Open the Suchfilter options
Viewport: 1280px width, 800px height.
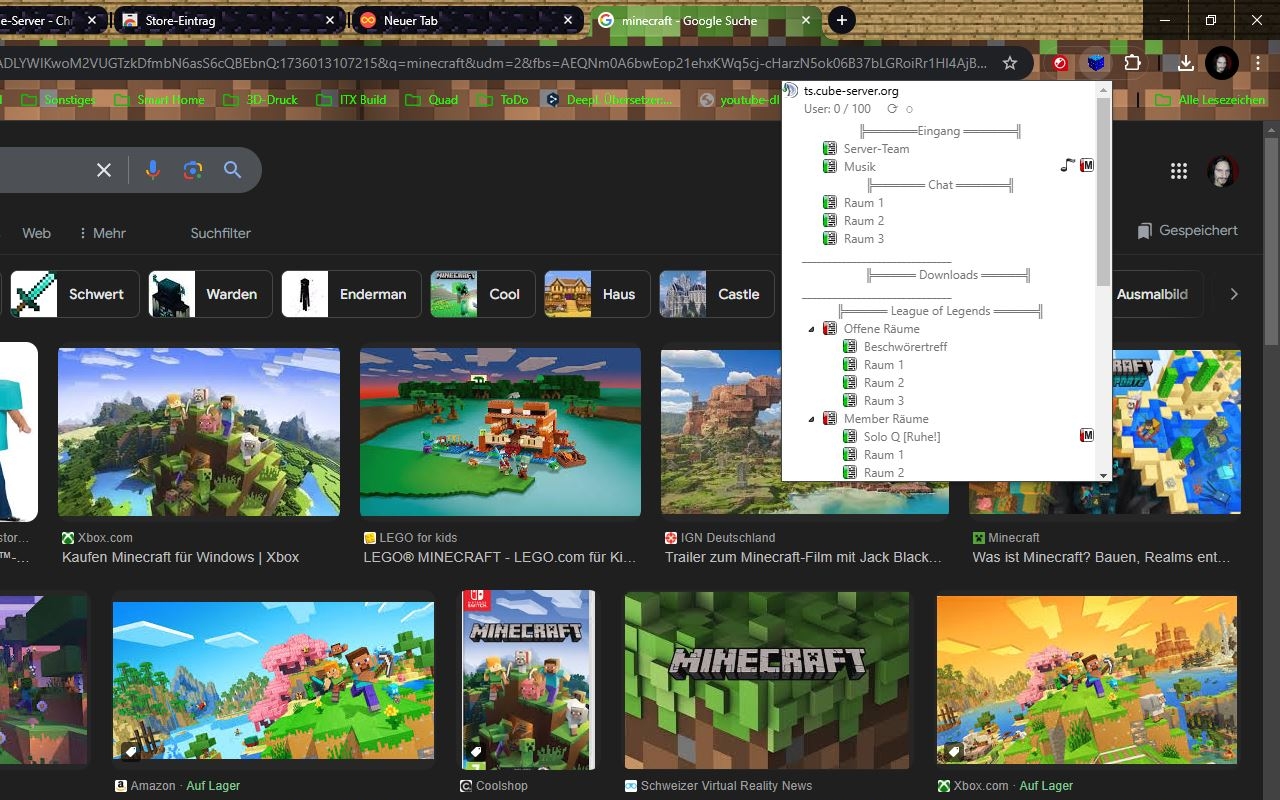click(220, 233)
